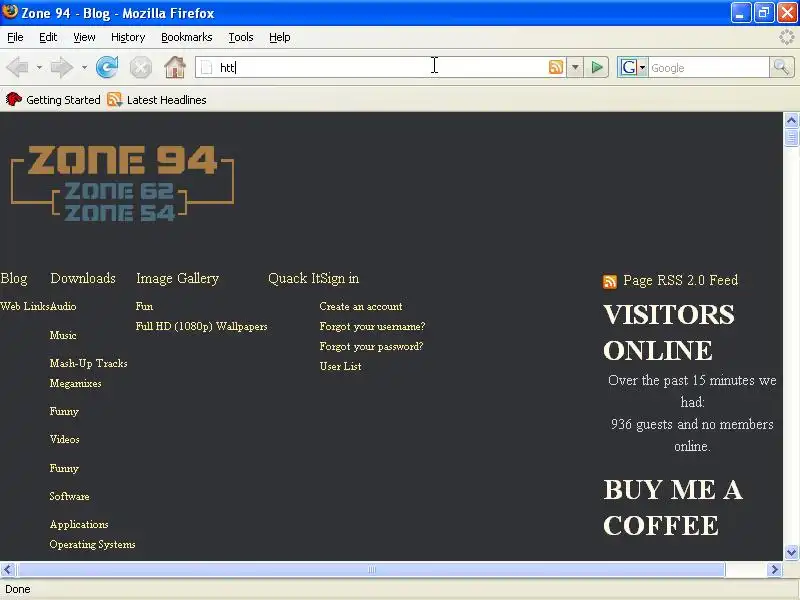Click the activity throbber icon
Image resolution: width=800 pixels, height=600 pixels.
[786, 37]
